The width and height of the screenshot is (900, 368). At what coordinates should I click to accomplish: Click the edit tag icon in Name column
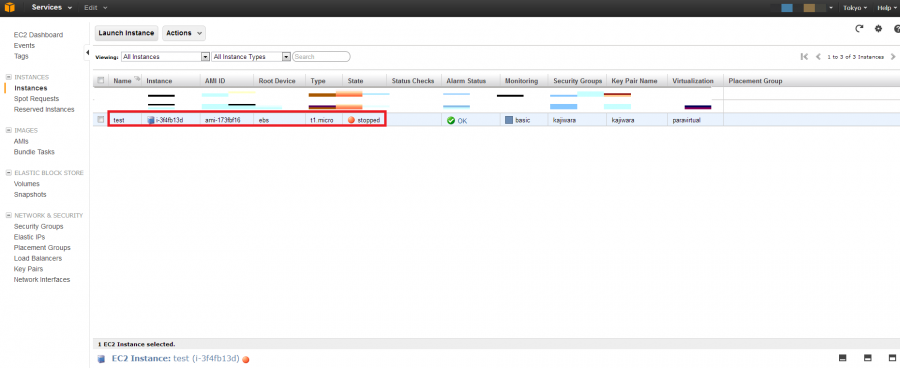pos(137,80)
